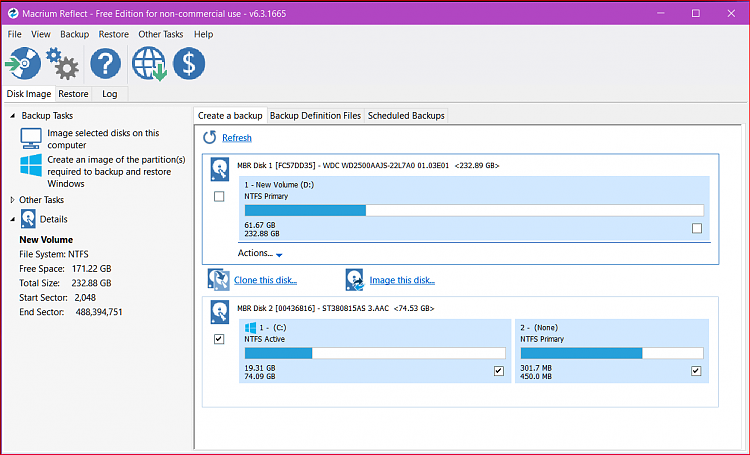This screenshot has height=455, width=750.
Task: Click the End Sector 488,394,751 value
Action: click(99, 312)
